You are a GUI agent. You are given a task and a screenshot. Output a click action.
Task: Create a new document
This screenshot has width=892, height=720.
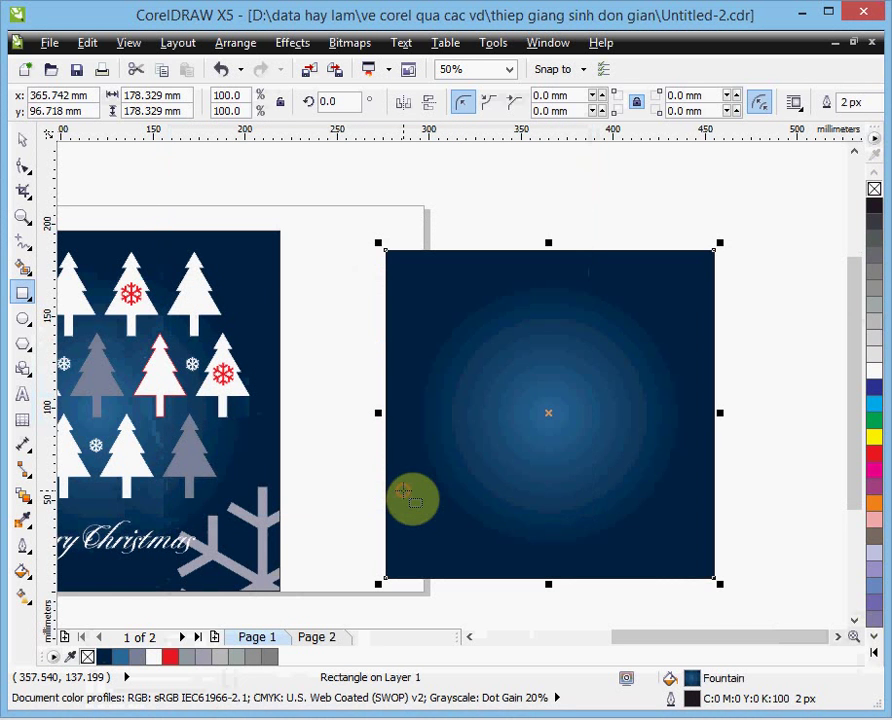coord(25,69)
